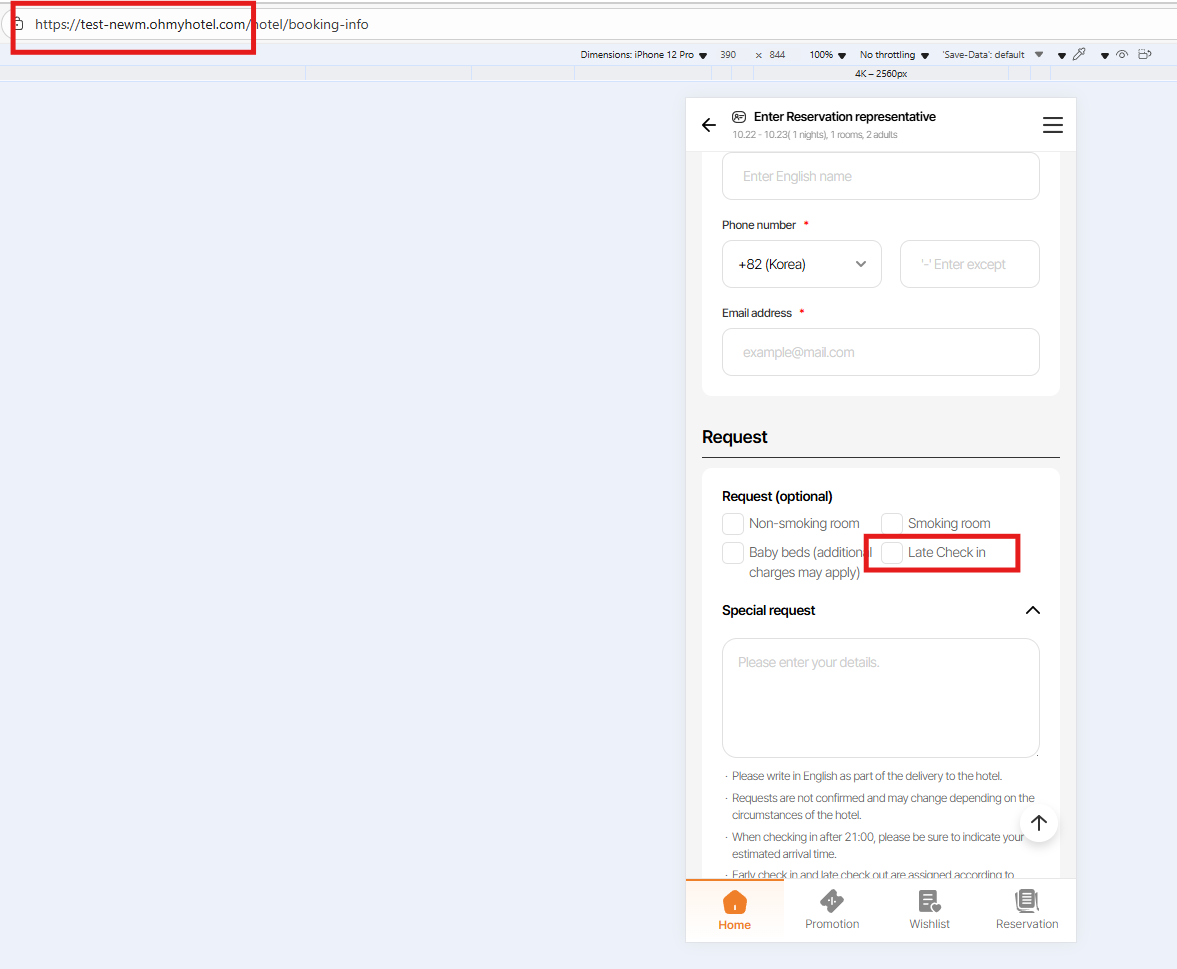This screenshot has width=1177, height=969.
Task: Go back using the left arrow icon
Action: click(x=709, y=125)
